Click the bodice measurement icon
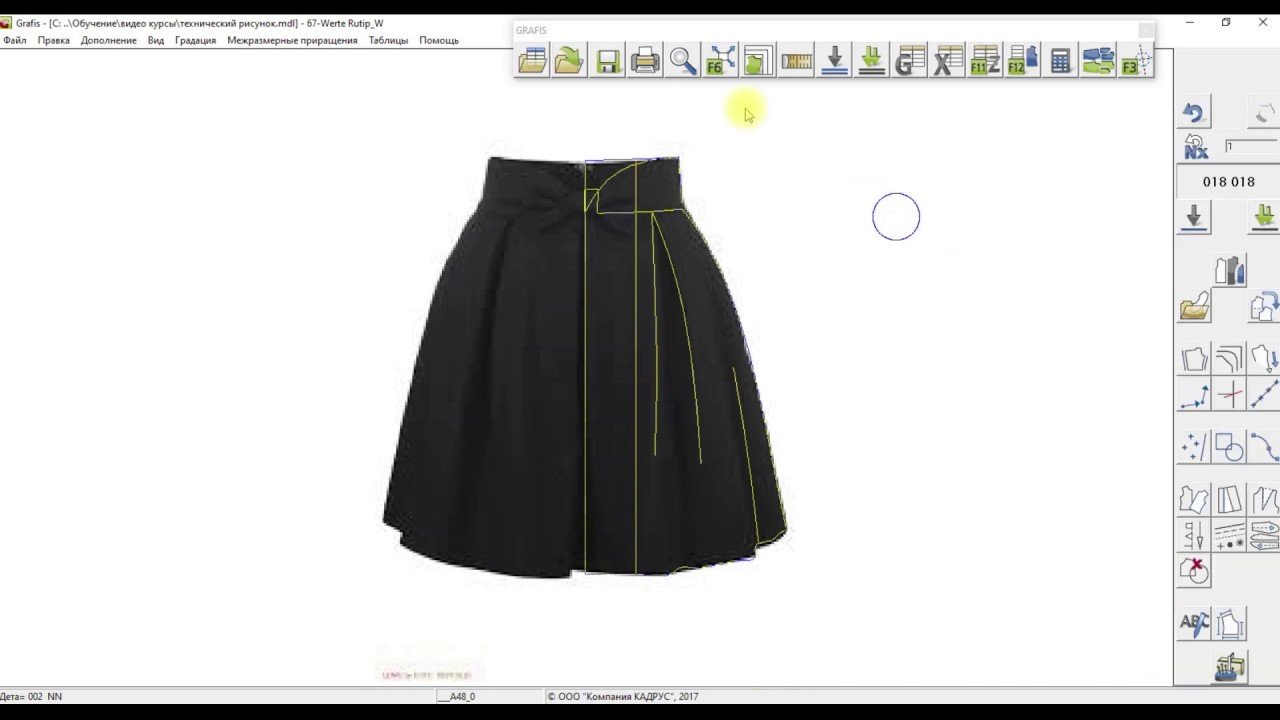Image resolution: width=1280 pixels, height=720 pixels. [1230, 624]
